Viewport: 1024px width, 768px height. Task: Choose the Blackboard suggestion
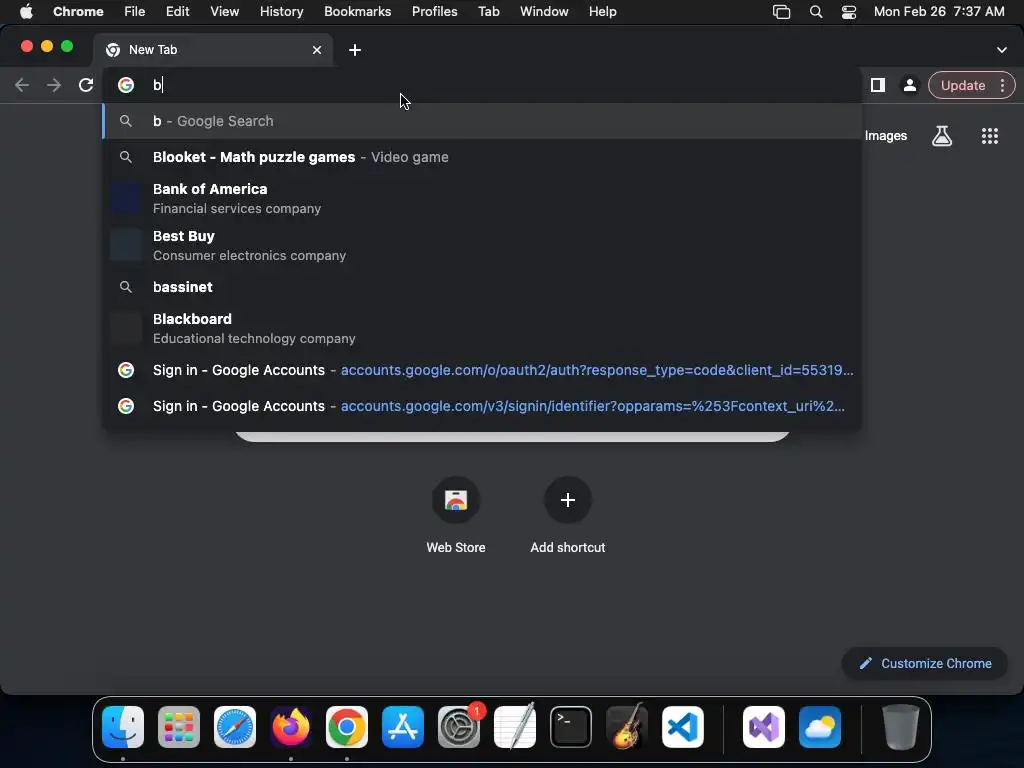pos(482,328)
